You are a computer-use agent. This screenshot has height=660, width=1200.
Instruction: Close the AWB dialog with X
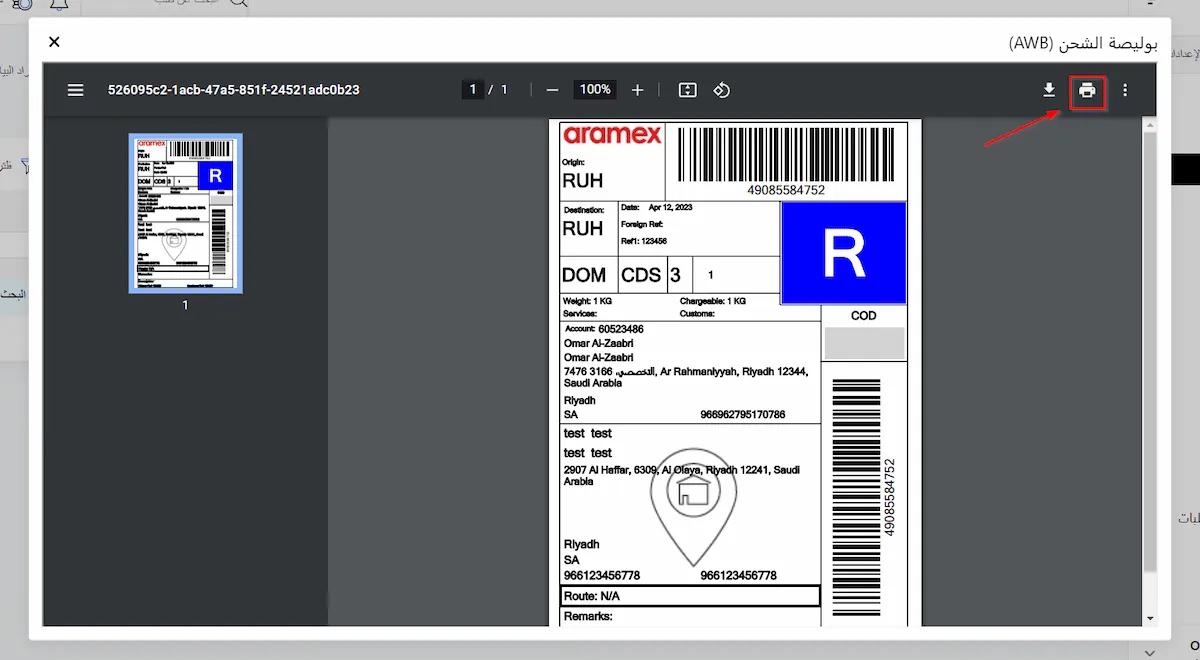54,41
